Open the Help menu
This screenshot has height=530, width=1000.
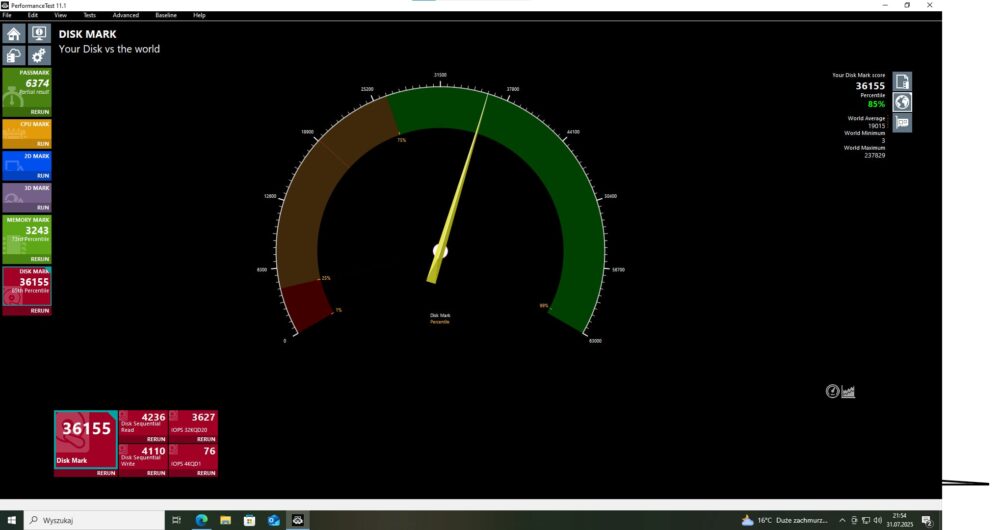pos(199,15)
